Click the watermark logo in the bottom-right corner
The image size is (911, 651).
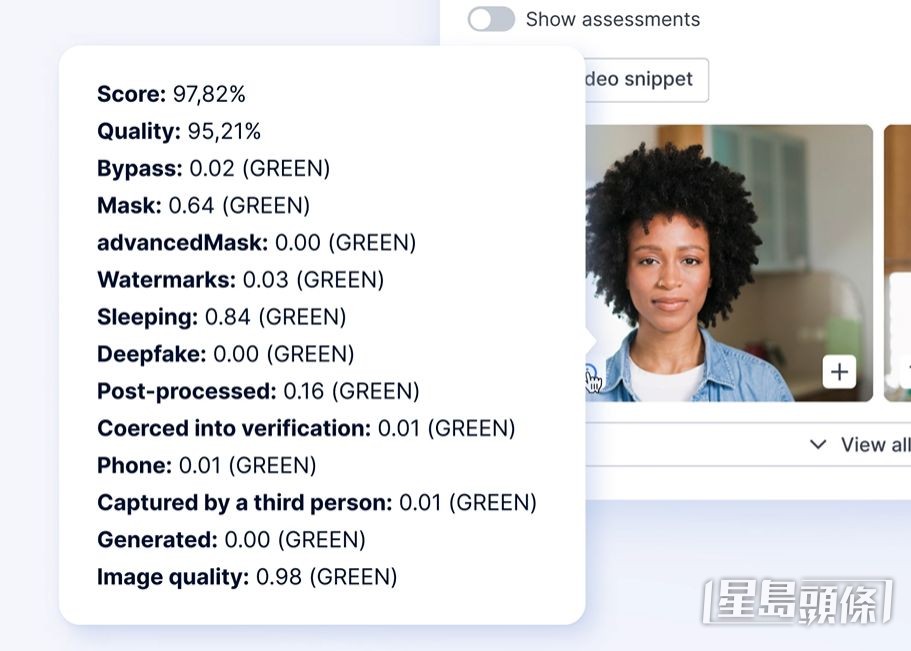pos(797,602)
